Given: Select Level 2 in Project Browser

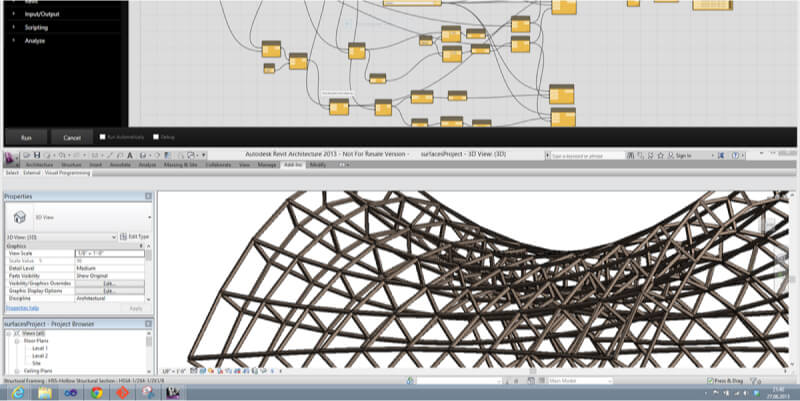Looking at the screenshot, I should [x=39, y=356].
